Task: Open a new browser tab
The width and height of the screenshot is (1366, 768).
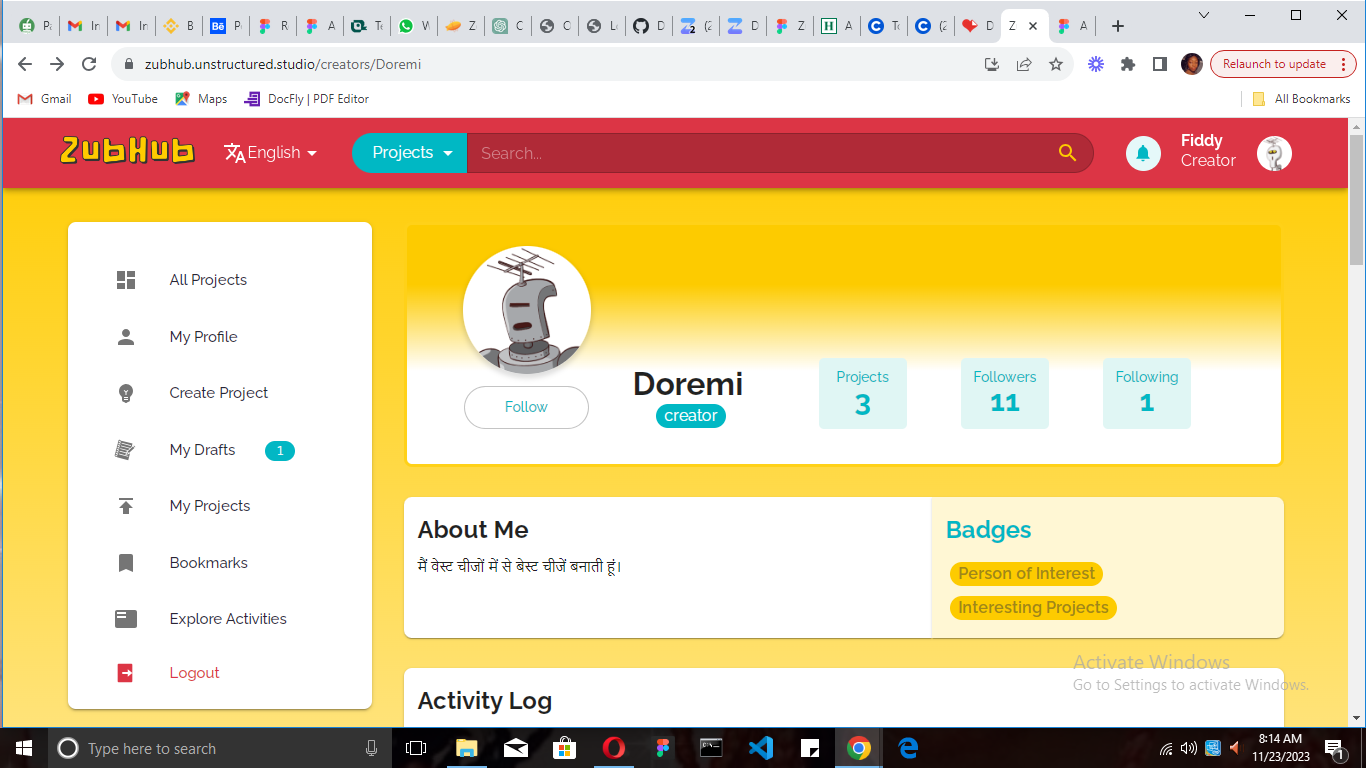Action: pyautogui.click(x=1118, y=27)
